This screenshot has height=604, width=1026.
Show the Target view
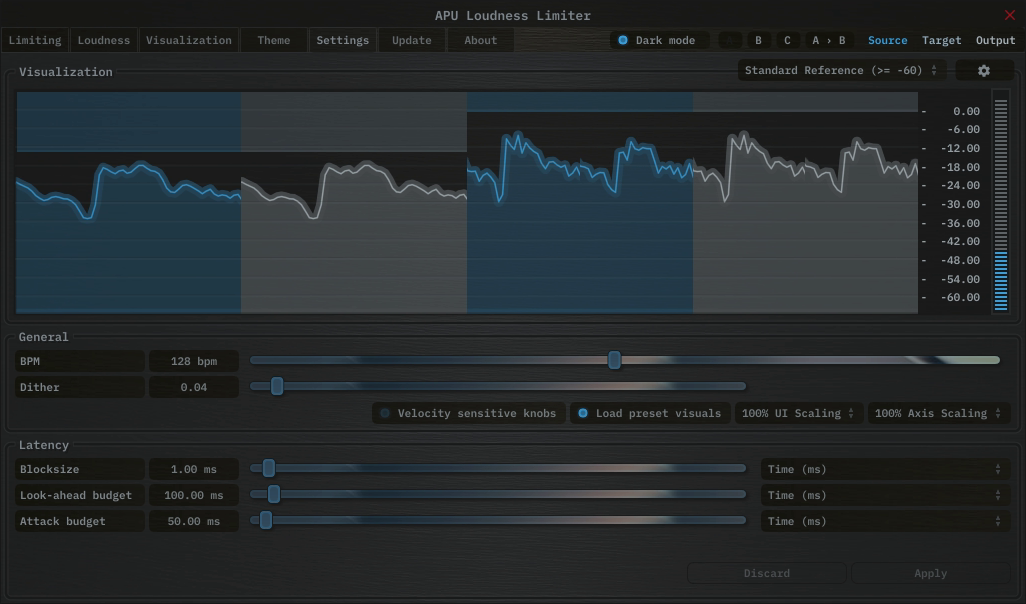941,41
